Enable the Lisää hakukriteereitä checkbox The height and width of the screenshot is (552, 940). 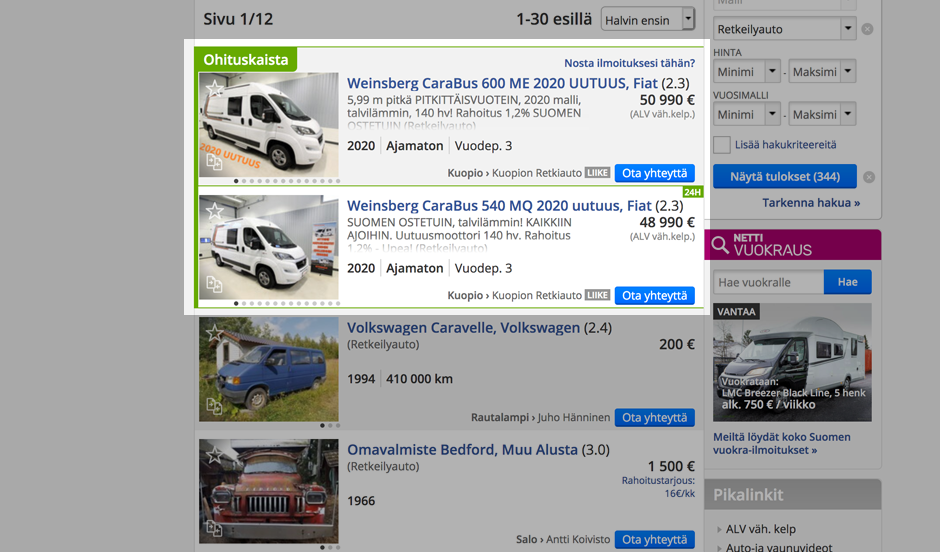pos(721,145)
